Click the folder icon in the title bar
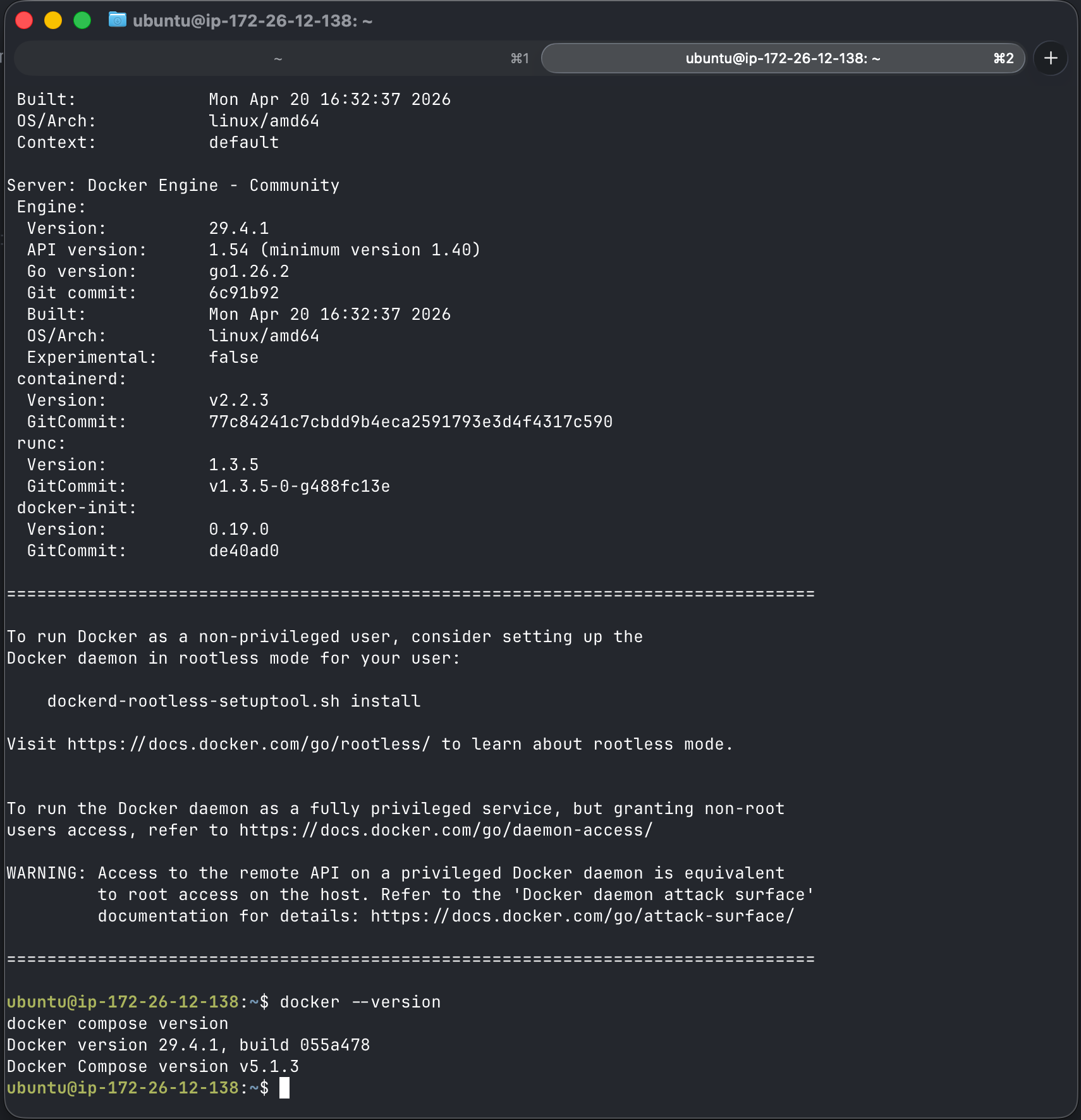1081x1120 pixels. [117, 20]
